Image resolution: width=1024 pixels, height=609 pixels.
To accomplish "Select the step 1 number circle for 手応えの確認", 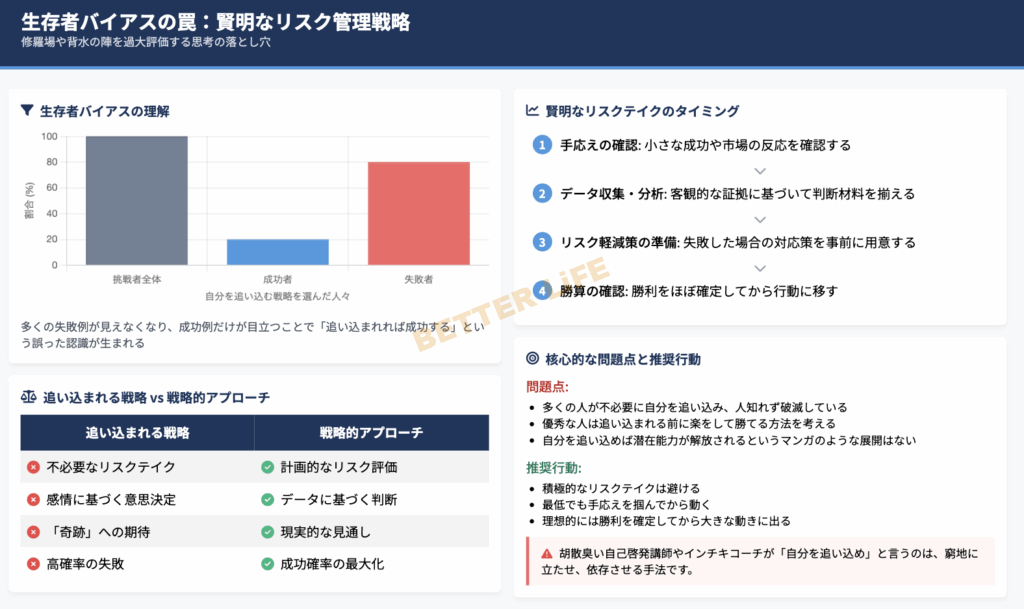I will tap(542, 145).
